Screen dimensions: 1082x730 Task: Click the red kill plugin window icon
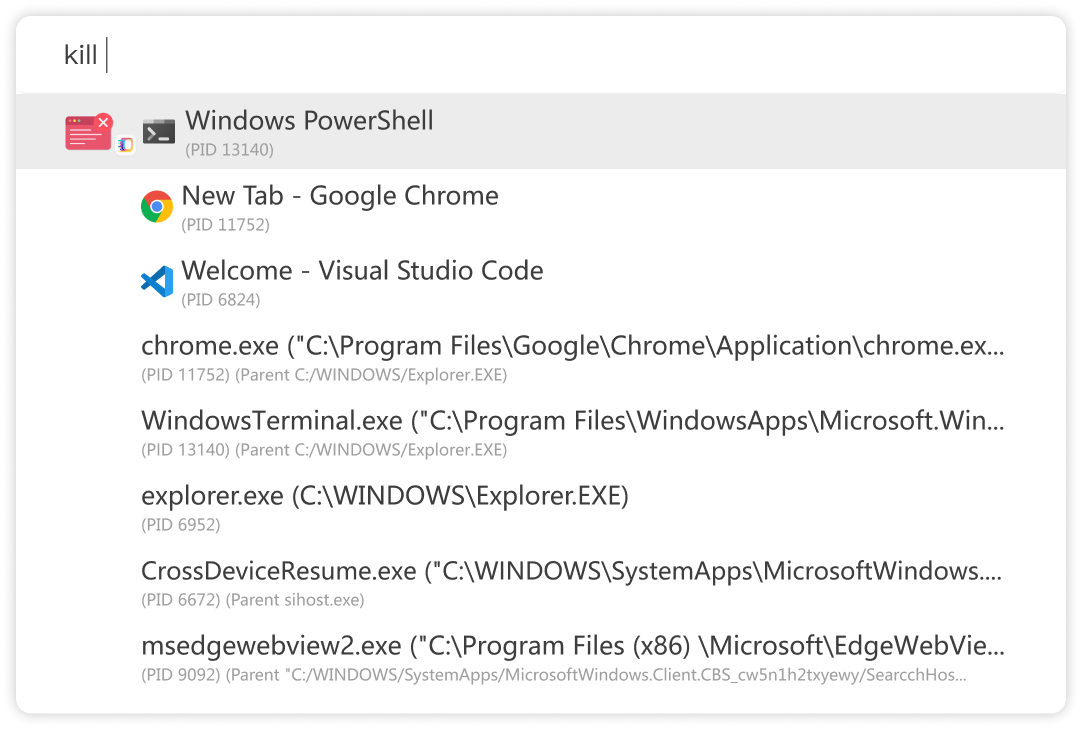tap(88, 132)
